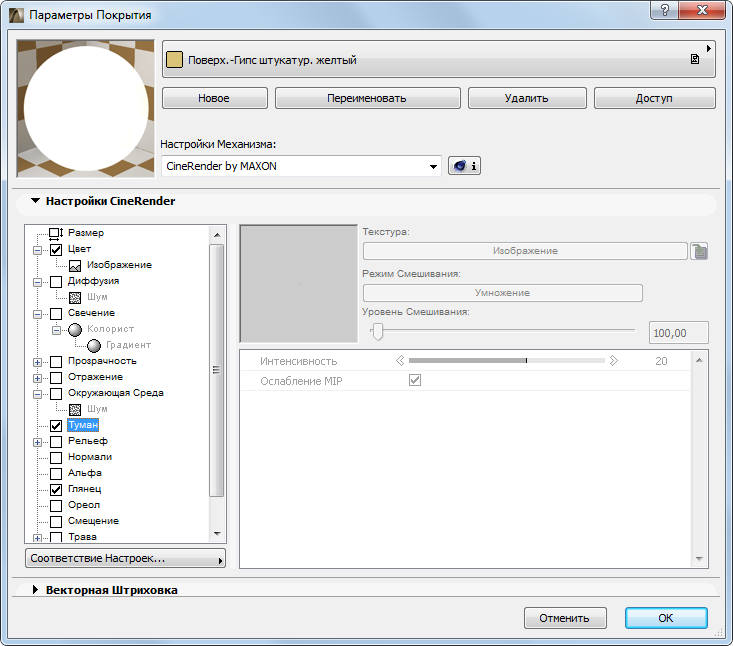The height and width of the screenshot is (646, 733).
Task: Select the Трава tree item label
Action: 82,537
